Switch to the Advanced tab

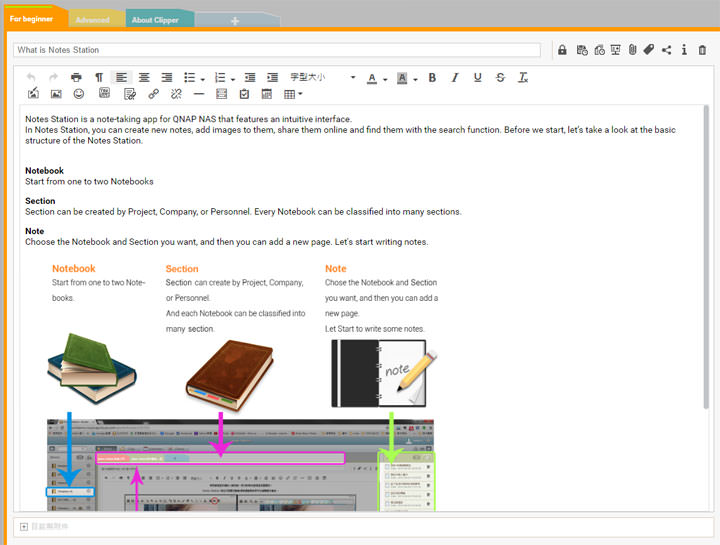coord(93,20)
